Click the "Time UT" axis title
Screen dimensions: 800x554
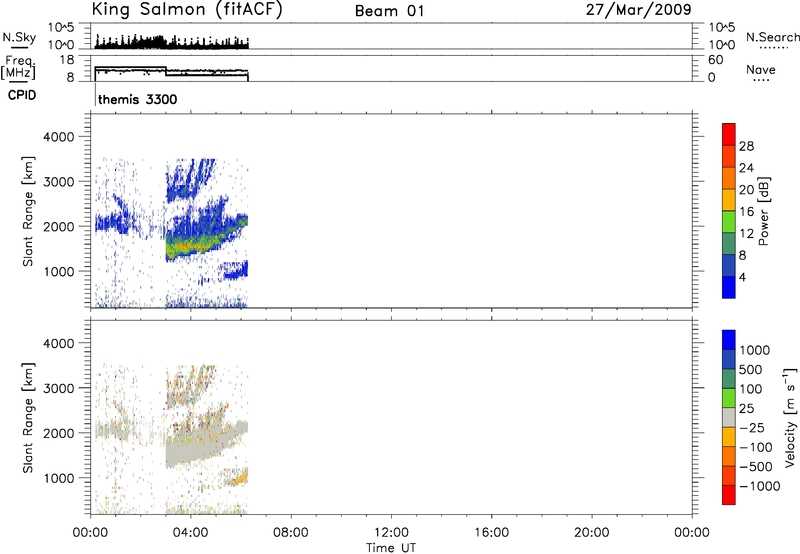pos(391,547)
